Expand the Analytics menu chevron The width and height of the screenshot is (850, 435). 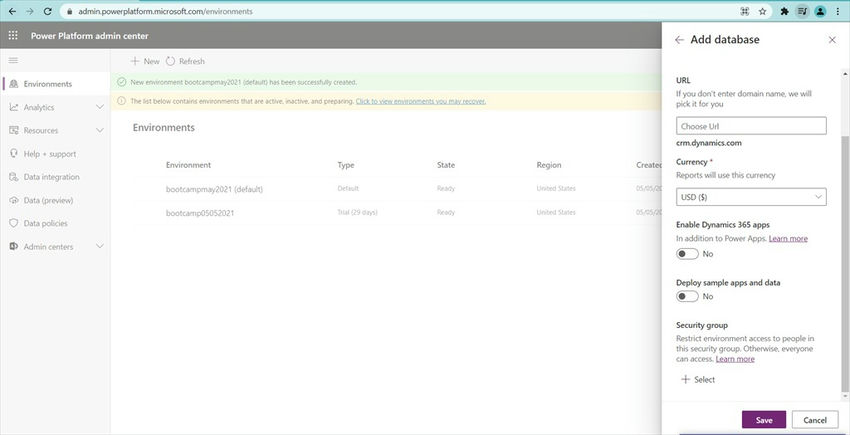(100, 107)
